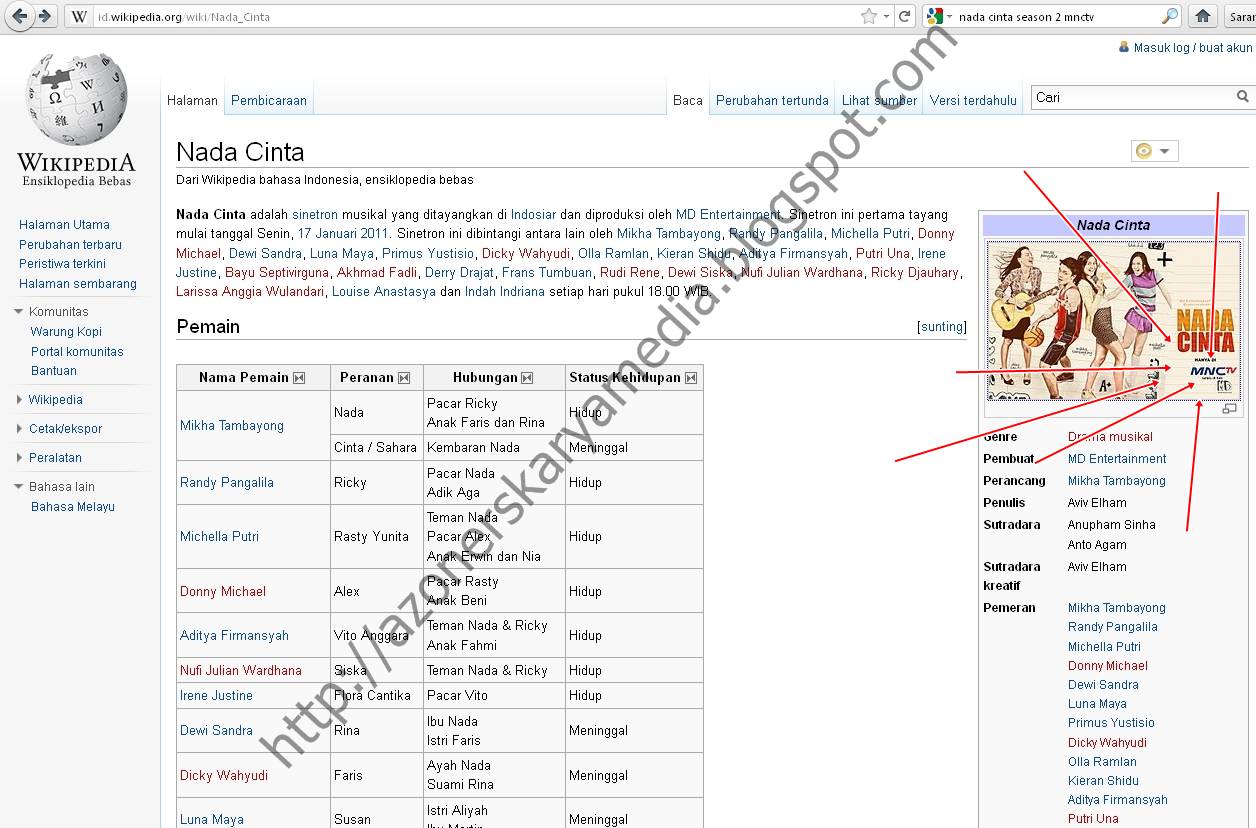Open Primus Yustisio link in infobox
1256x828 pixels.
coord(1111,723)
